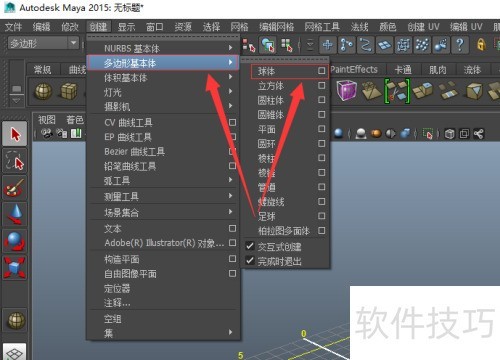The image size is (500, 360).
Task: Open the 着色 panel menu
Action: [x=75, y=120]
